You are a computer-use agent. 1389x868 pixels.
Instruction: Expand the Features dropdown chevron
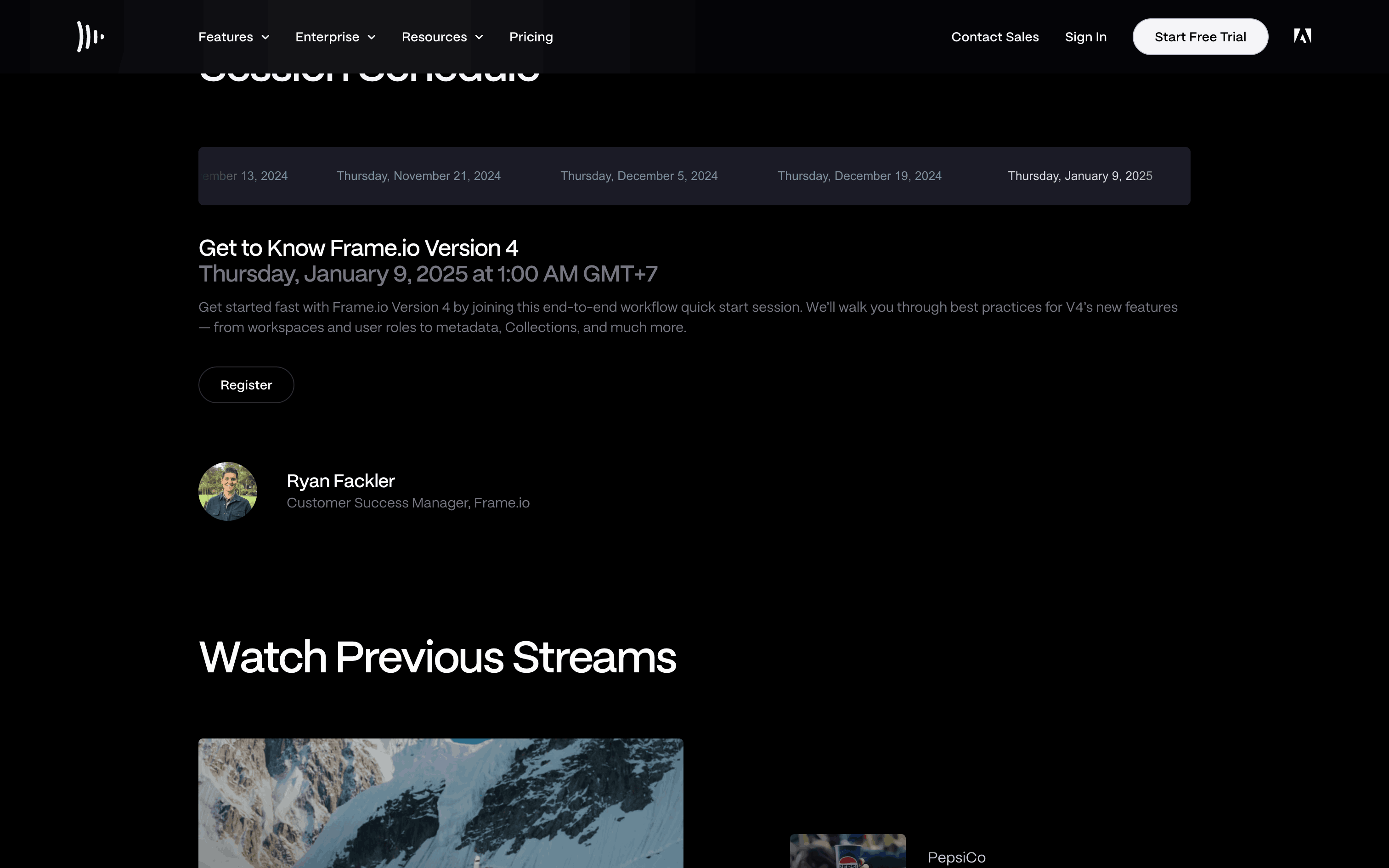point(265,37)
